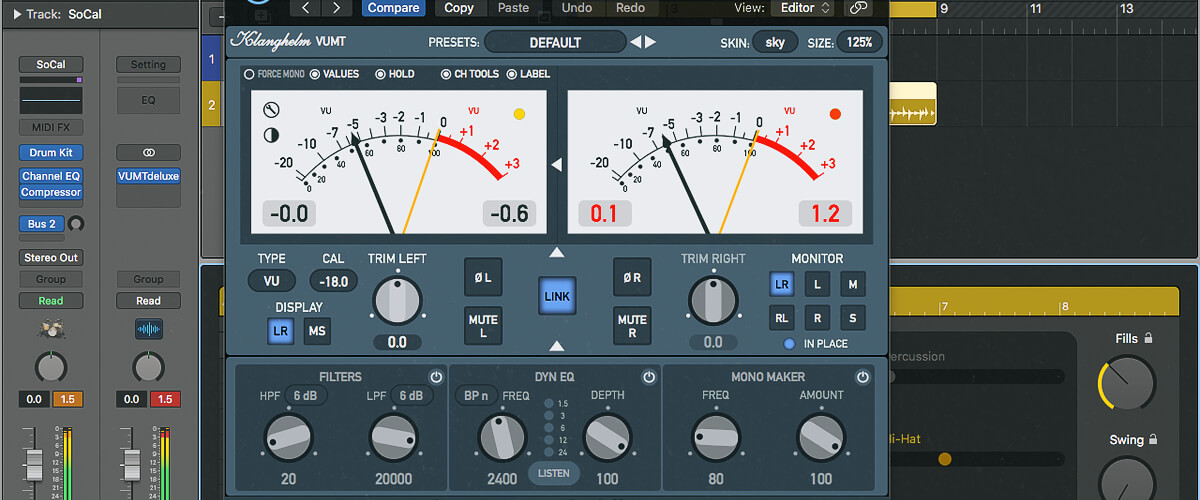The height and width of the screenshot is (500, 1200).
Task: Select MS display mode
Action: coord(317,331)
